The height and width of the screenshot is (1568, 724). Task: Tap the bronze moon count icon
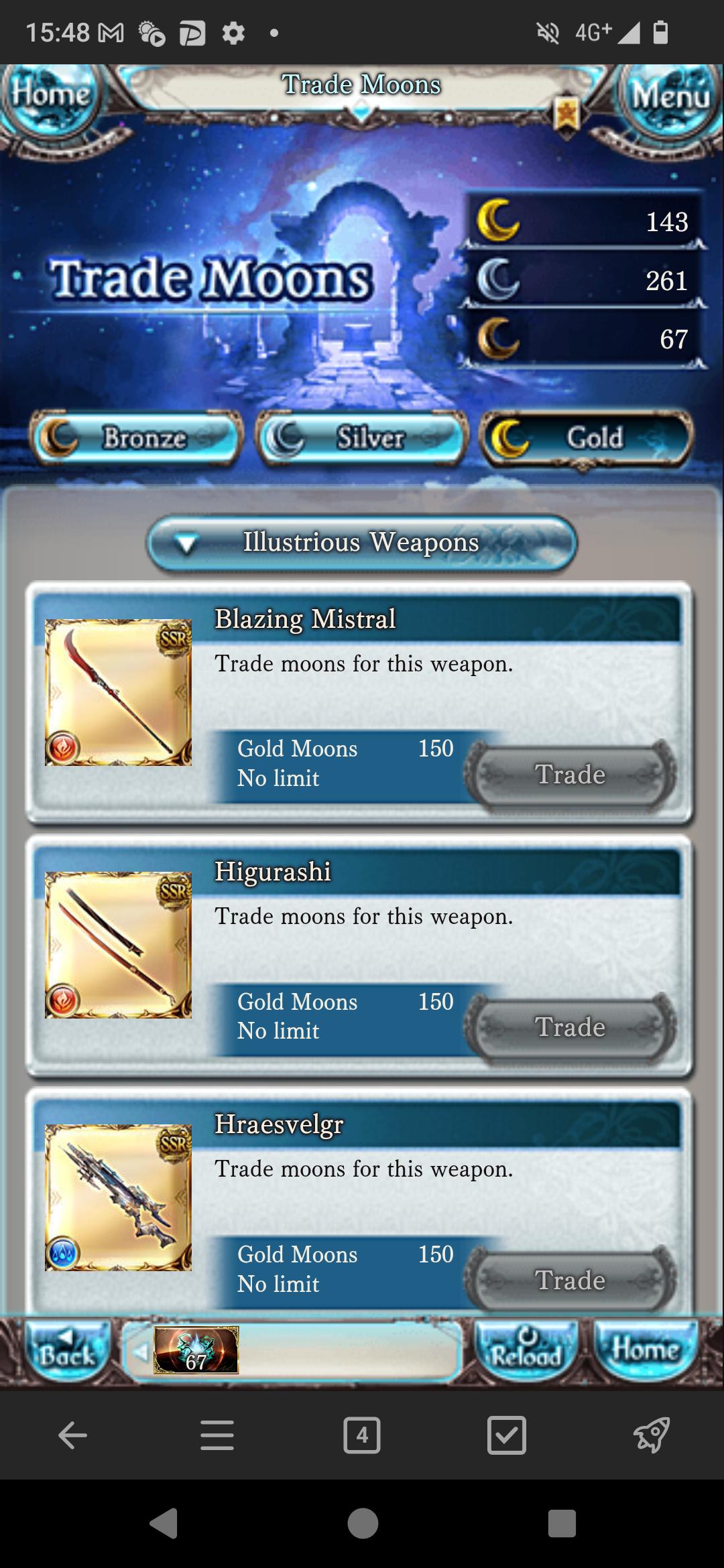(x=497, y=338)
